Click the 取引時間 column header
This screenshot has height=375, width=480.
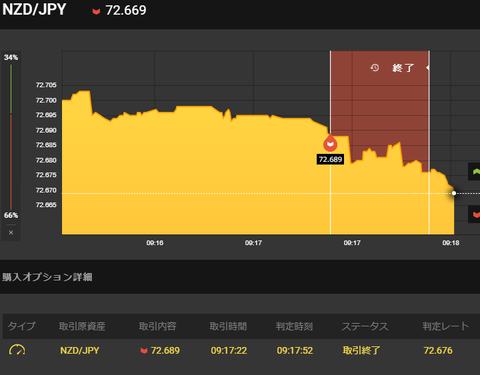click(x=228, y=326)
